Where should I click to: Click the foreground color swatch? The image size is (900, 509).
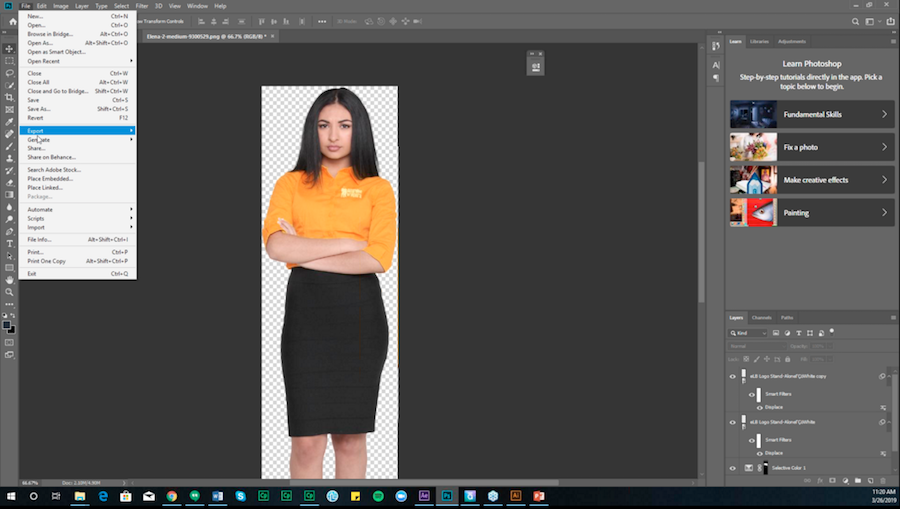[8, 324]
